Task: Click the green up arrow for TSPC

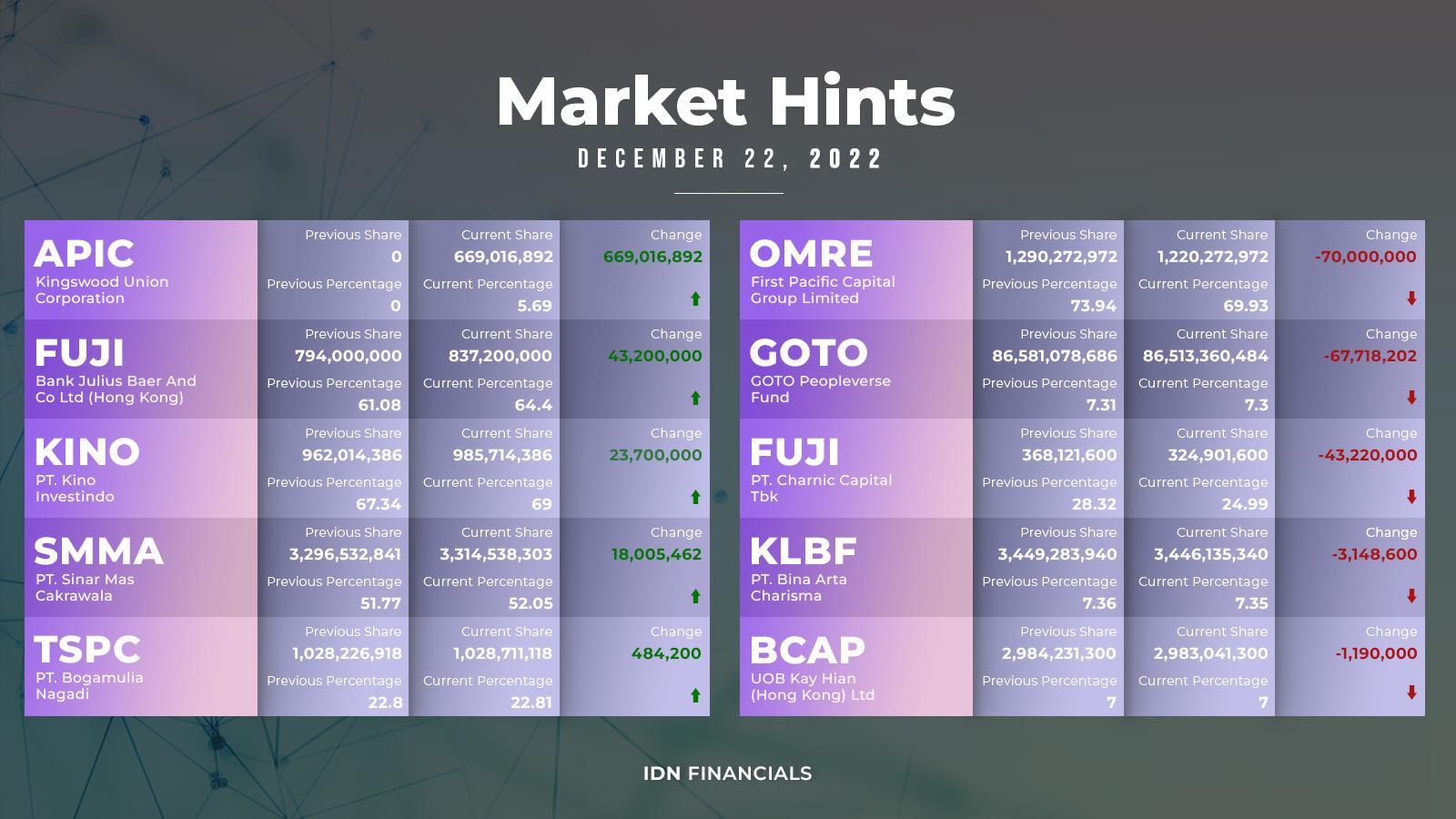Action: pyautogui.click(x=695, y=695)
